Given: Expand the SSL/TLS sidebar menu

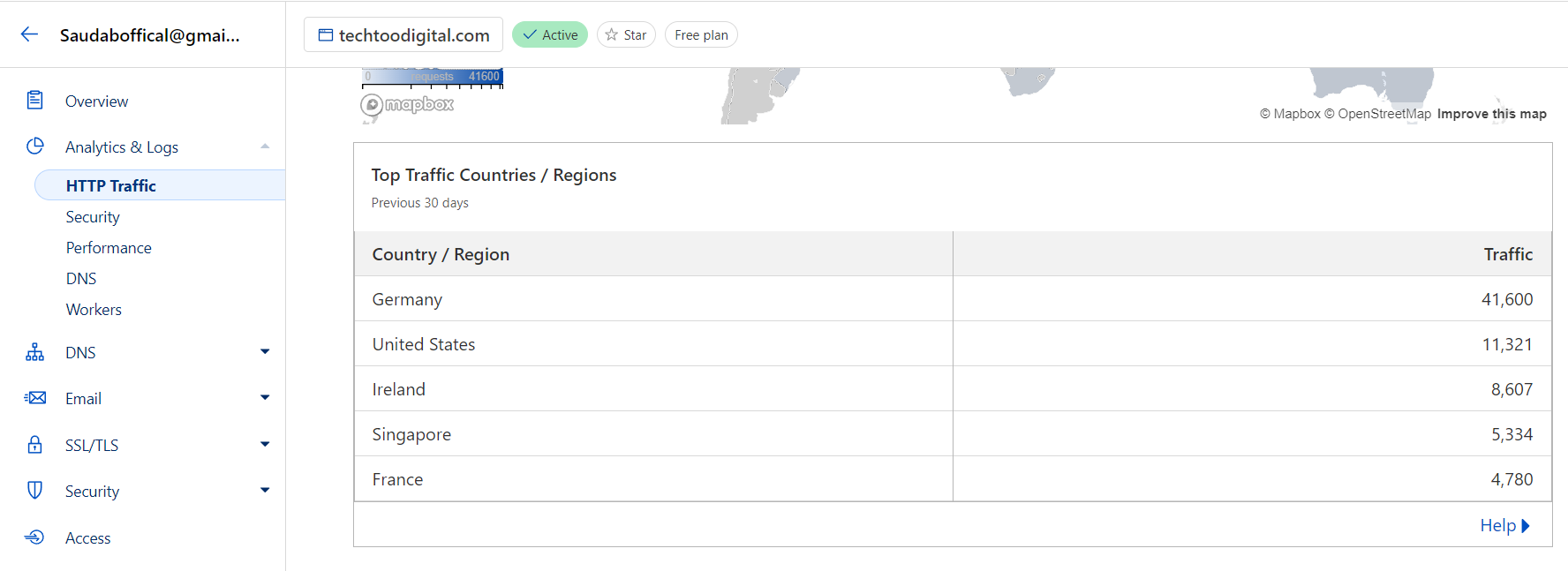Looking at the screenshot, I should pos(265,445).
